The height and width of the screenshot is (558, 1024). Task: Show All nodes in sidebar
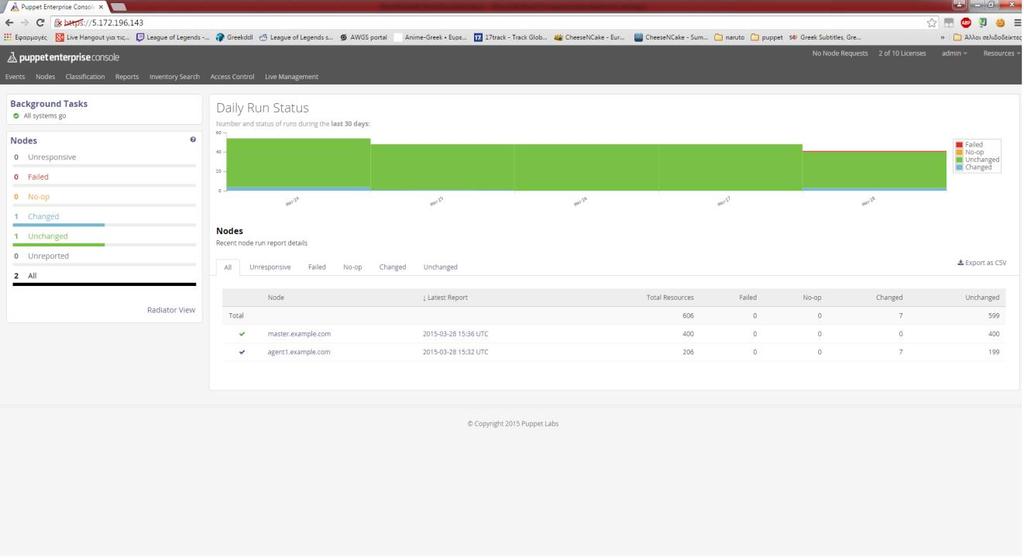click(x=32, y=276)
